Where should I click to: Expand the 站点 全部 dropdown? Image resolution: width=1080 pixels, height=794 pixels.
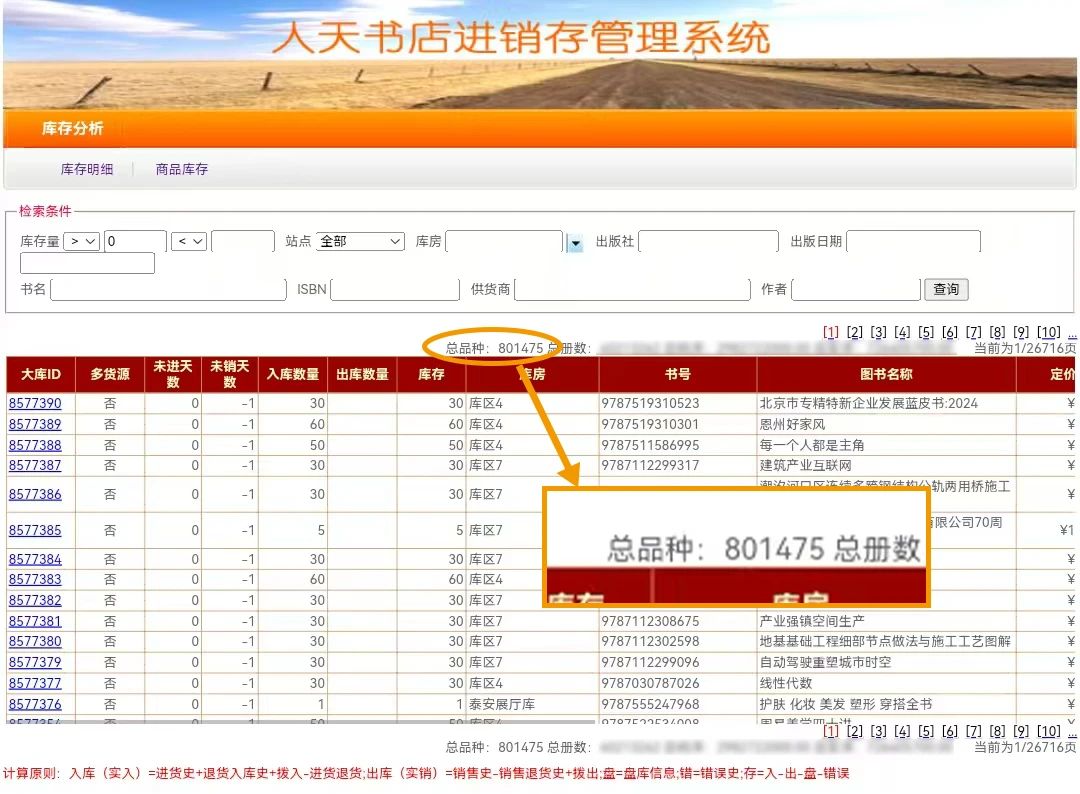coord(360,242)
